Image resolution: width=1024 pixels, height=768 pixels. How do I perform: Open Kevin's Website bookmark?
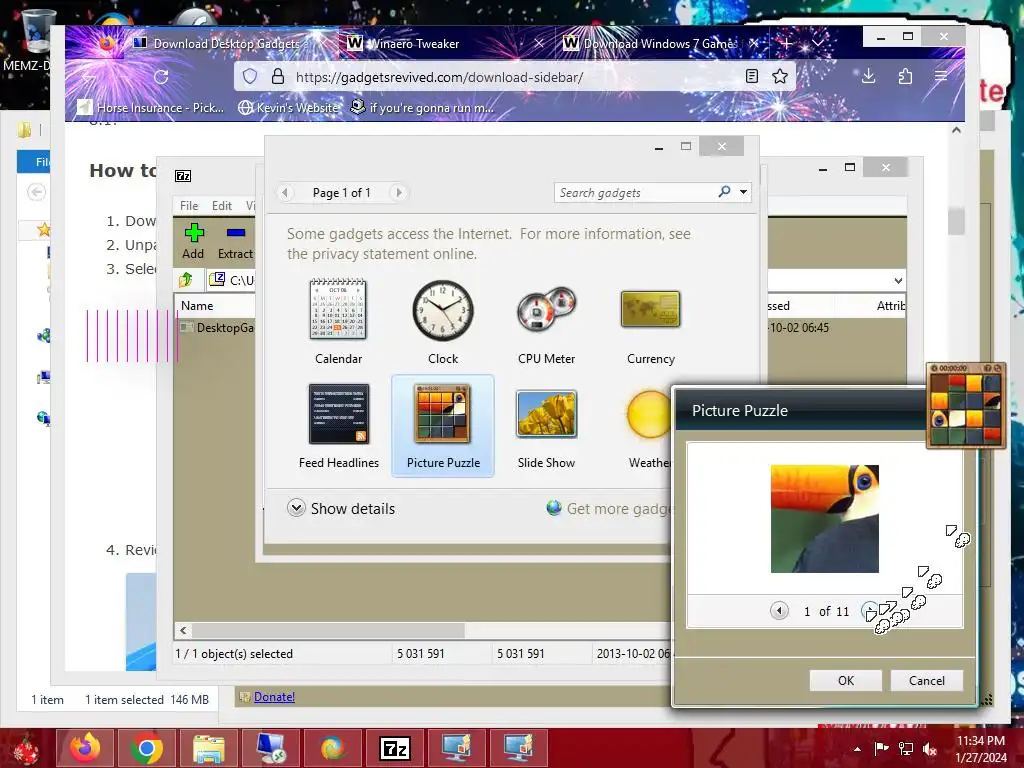pos(289,108)
